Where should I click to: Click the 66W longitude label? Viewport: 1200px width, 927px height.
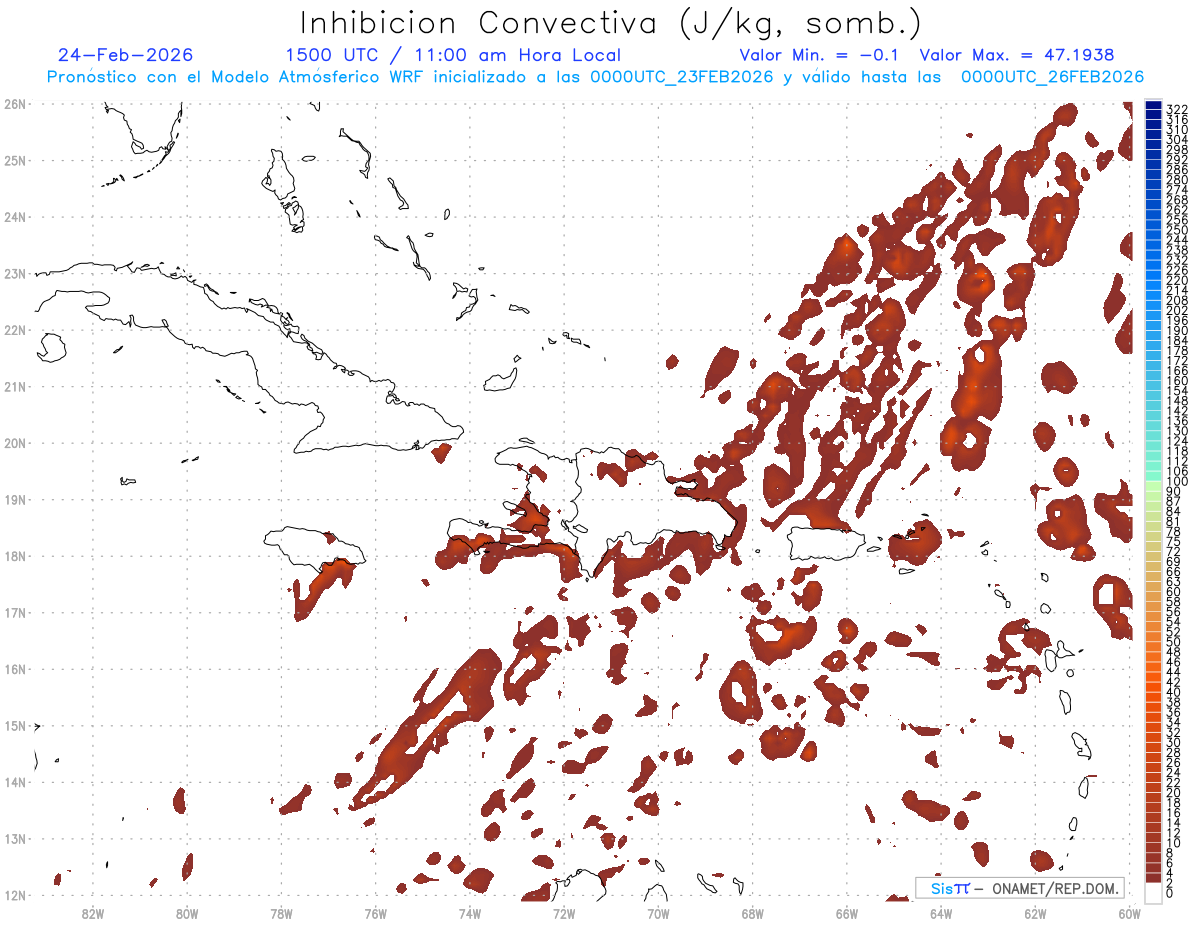[847, 913]
